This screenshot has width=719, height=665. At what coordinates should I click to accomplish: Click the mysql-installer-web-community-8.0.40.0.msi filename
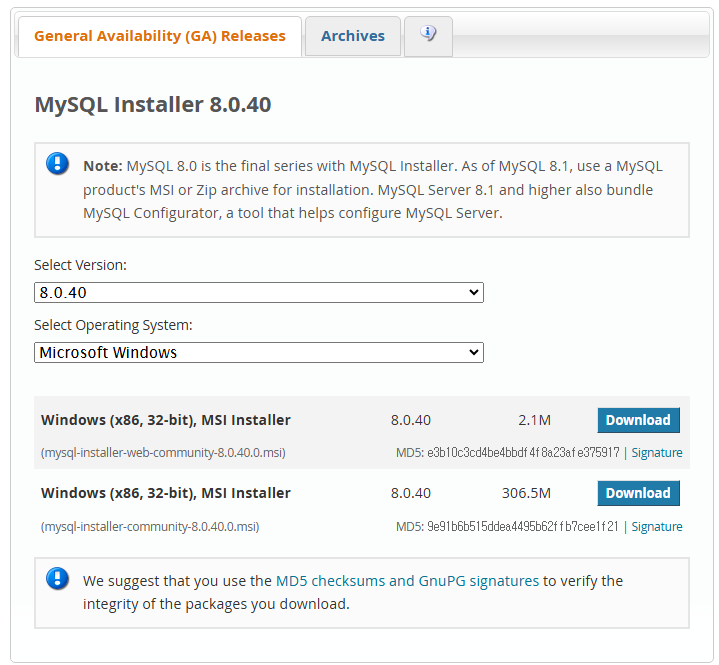(163, 453)
